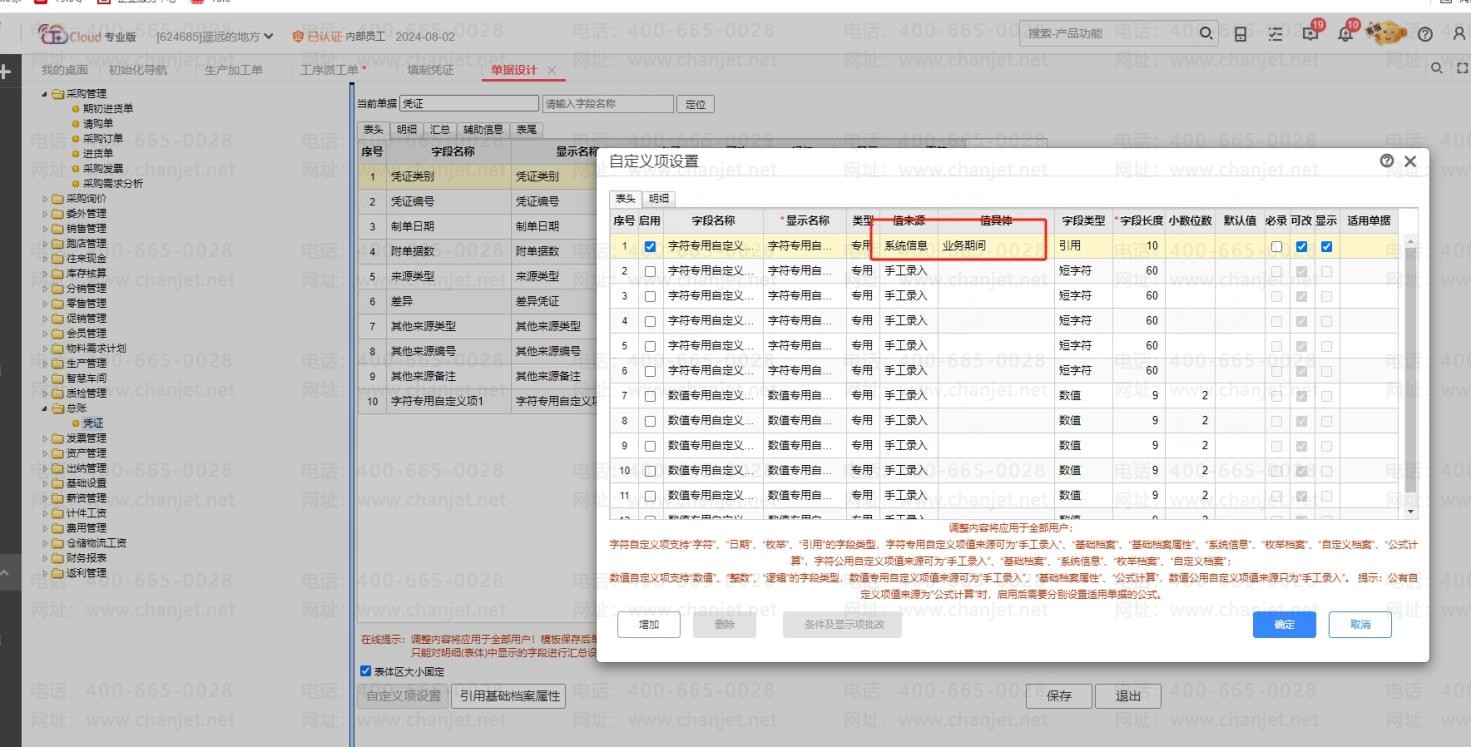Expand the 销售管理 tree folder
Image resolution: width=1471 pixels, height=747 pixels.
click(x=44, y=228)
